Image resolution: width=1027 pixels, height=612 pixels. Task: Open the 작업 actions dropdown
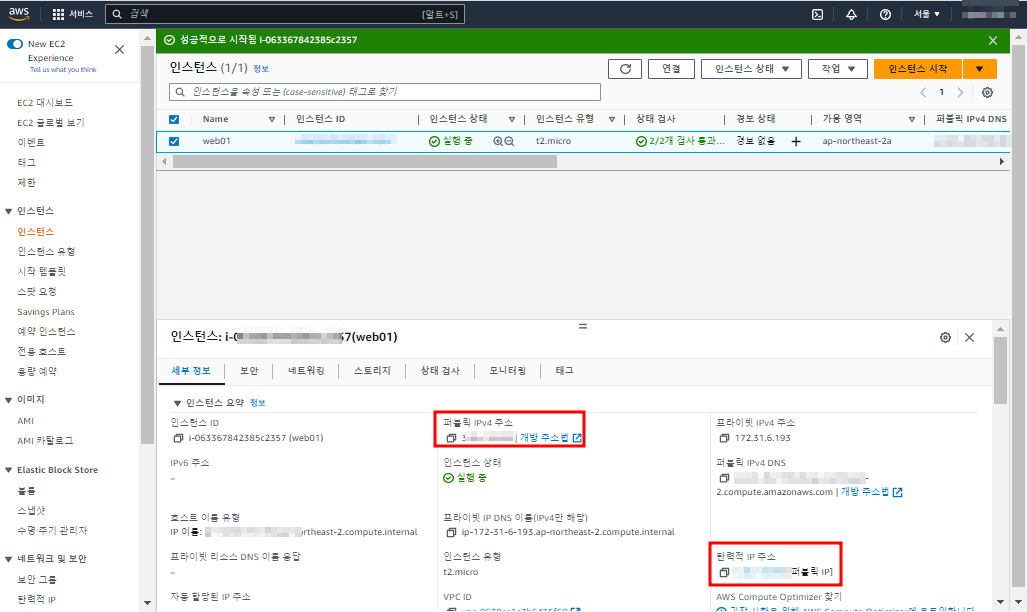pyautogui.click(x=838, y=69)
